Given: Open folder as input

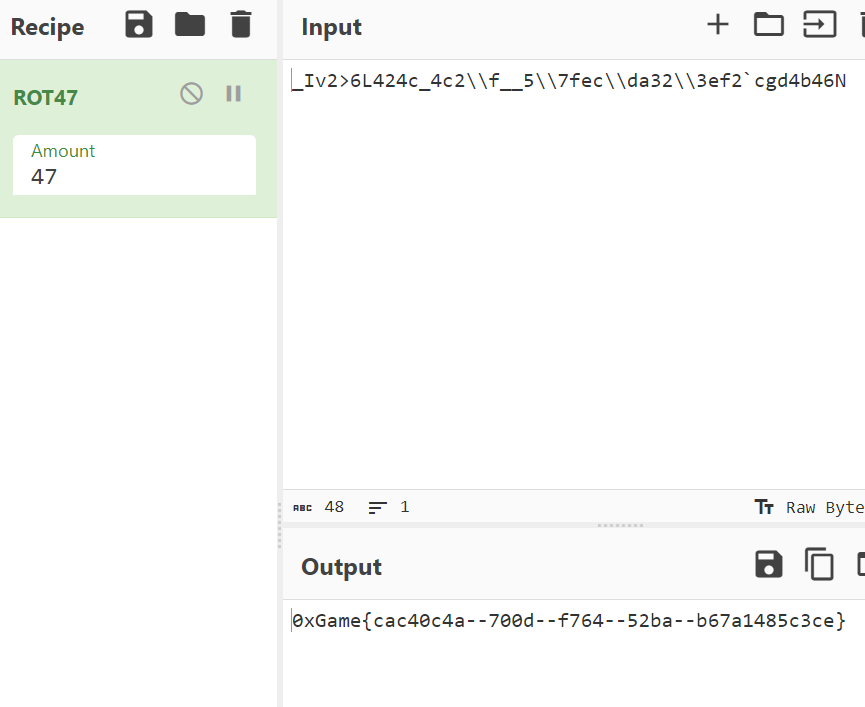Looking at the screenshot, I should pyautogui.click(x=768, y=25).
